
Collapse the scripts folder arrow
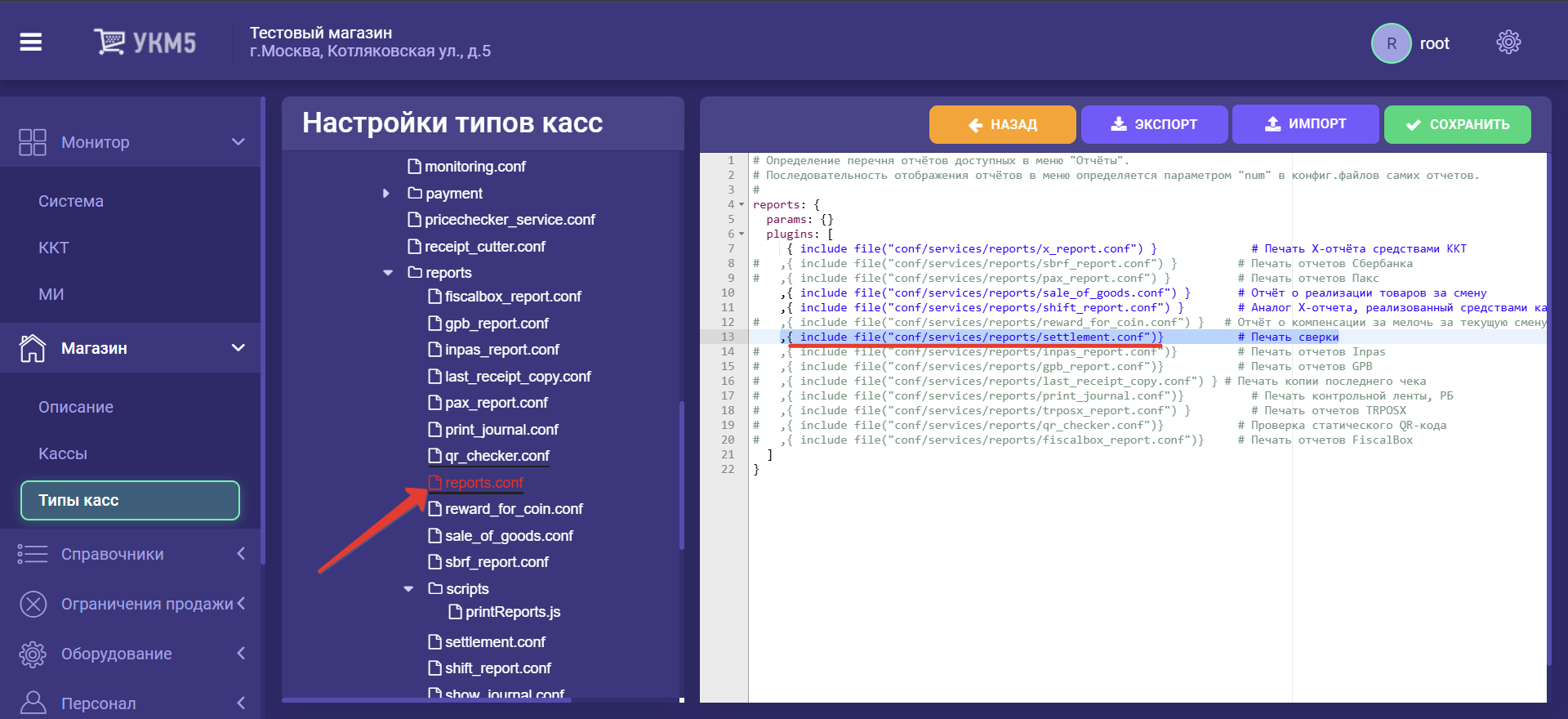408,589
